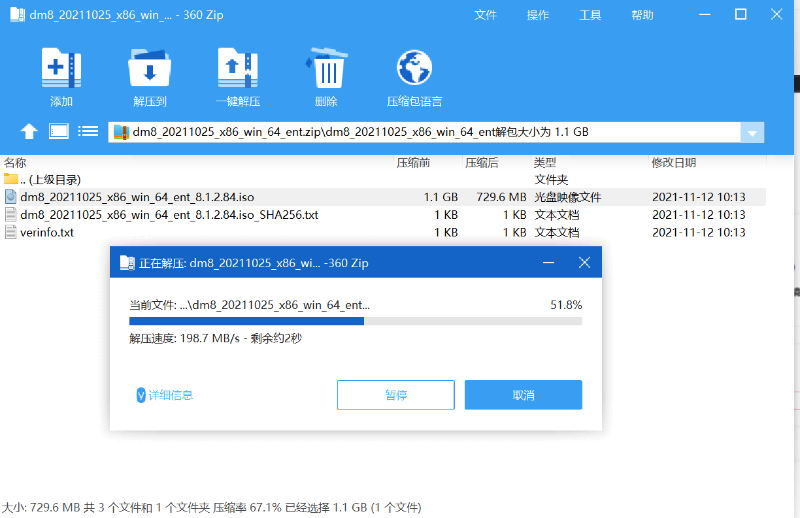Click the archive path address field
The height and width of the screenshot is (518, 800).
(x=424, y=132)
